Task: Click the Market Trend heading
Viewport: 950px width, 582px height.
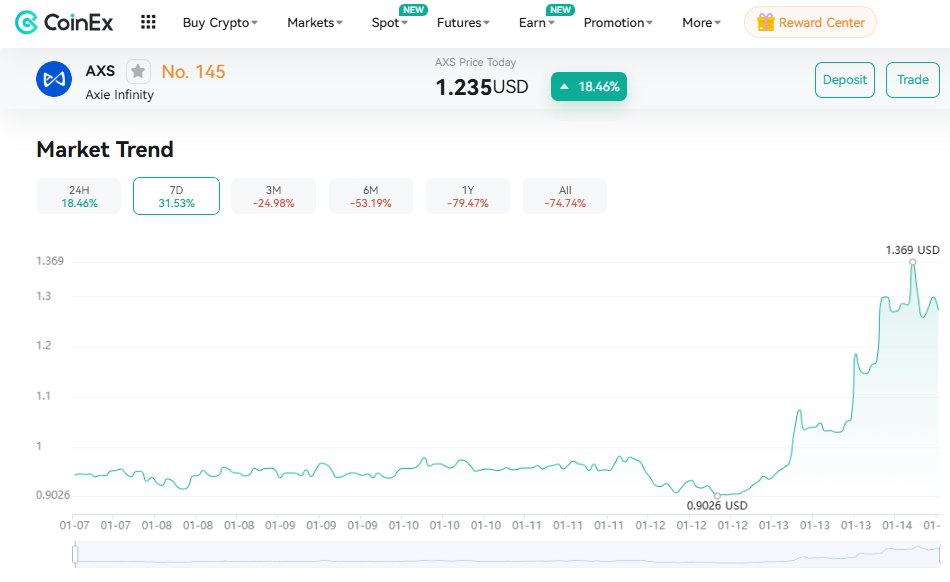Action: [x=105, y=149]
